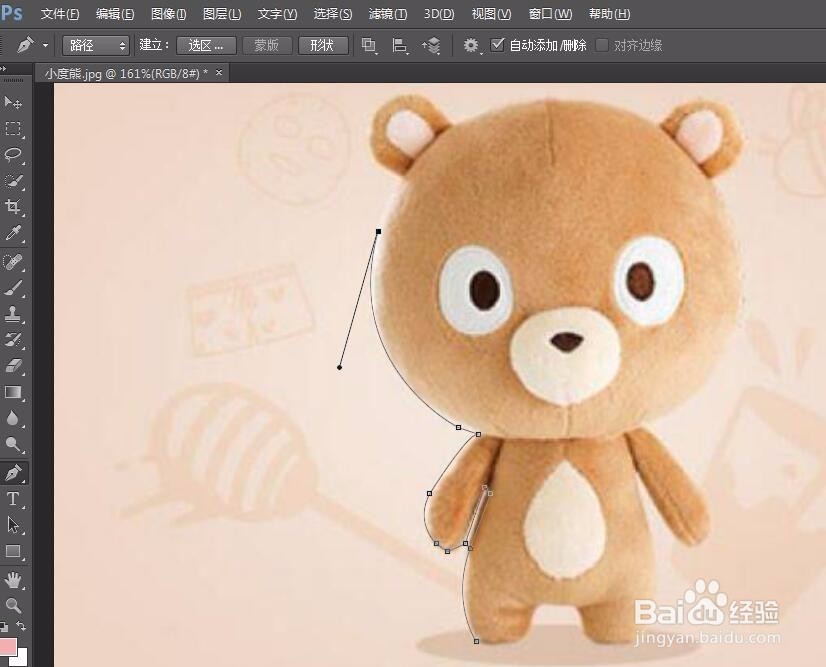This screenshot has width=826, height=667.
Task: Swap foreground and background colors
Action: (x=21, y=626)
